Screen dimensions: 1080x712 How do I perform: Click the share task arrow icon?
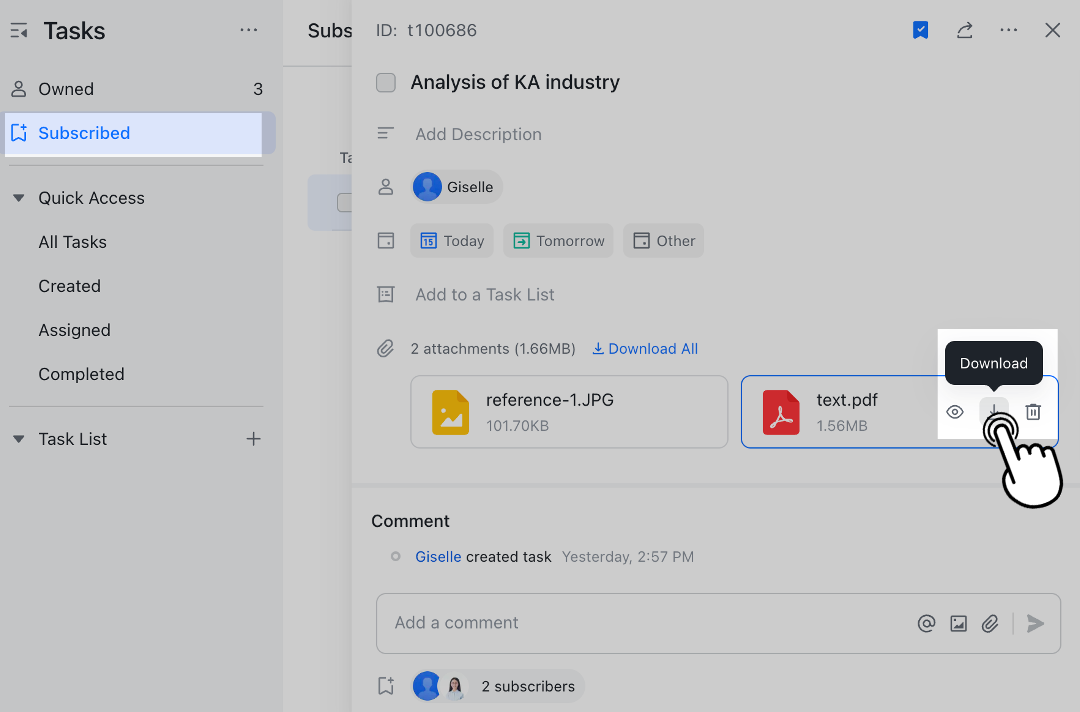tap(964, 30)
